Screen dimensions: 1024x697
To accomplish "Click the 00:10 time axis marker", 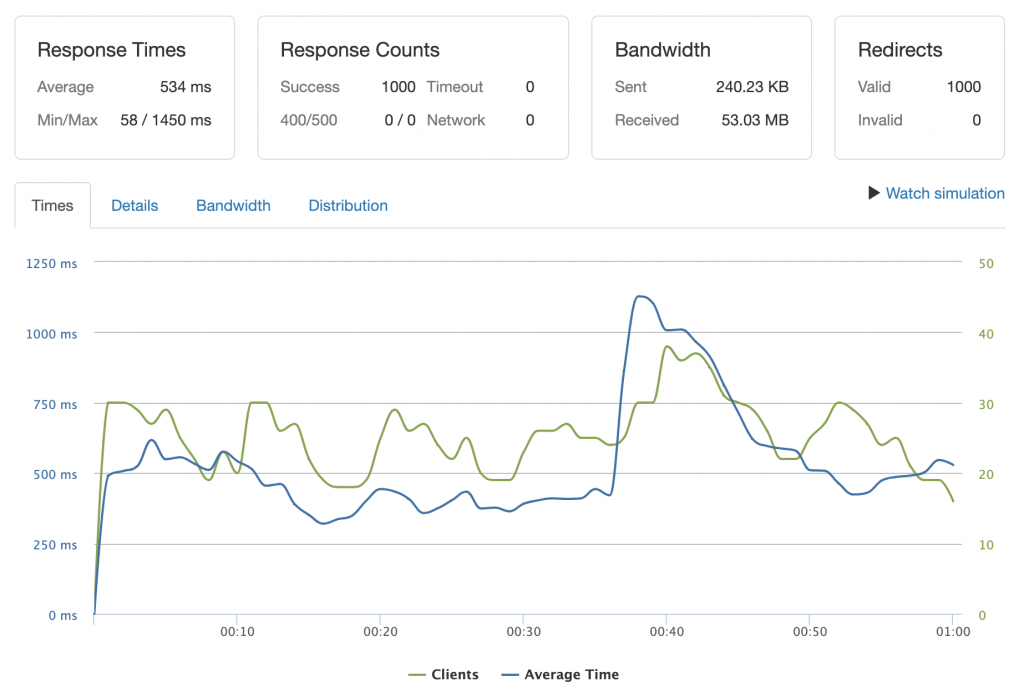I will [x=237, y=632].
